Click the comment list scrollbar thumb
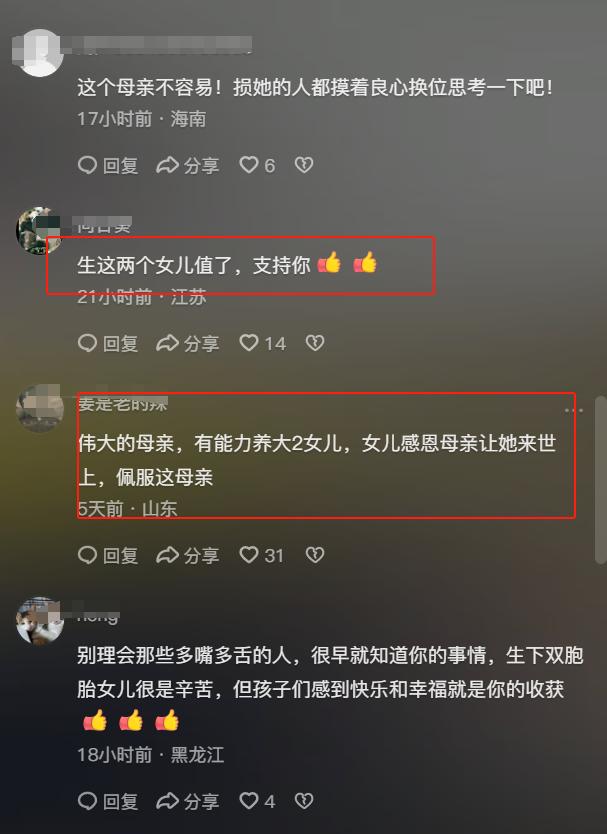This screenshot has width=607, height=834. (601, 480)
